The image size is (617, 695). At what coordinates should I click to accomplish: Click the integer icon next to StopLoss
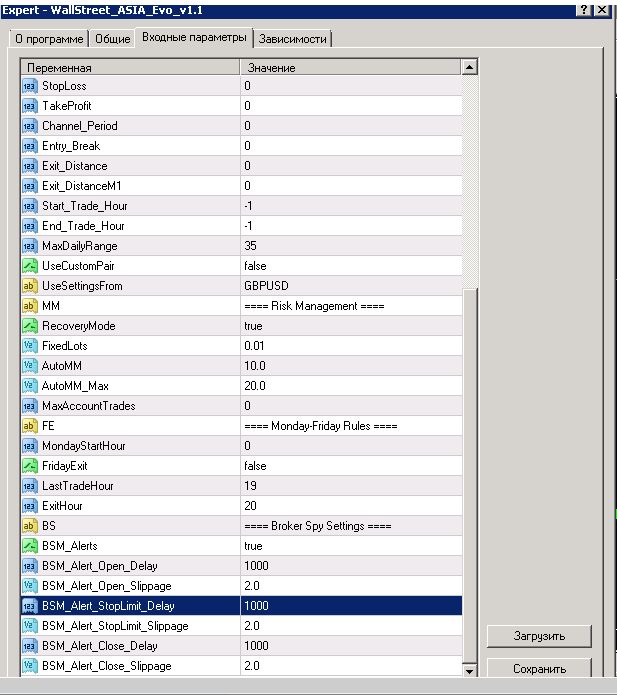click(30, 86)
